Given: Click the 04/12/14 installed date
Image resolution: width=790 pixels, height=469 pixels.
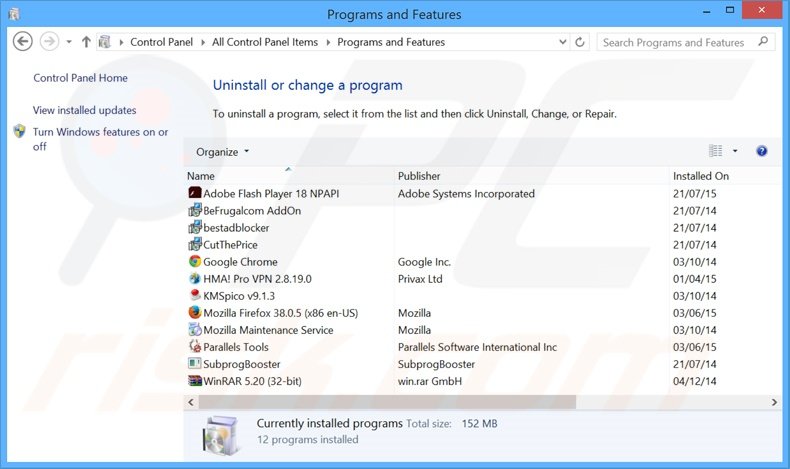Looking at the screenshot, I should point(694,381).
